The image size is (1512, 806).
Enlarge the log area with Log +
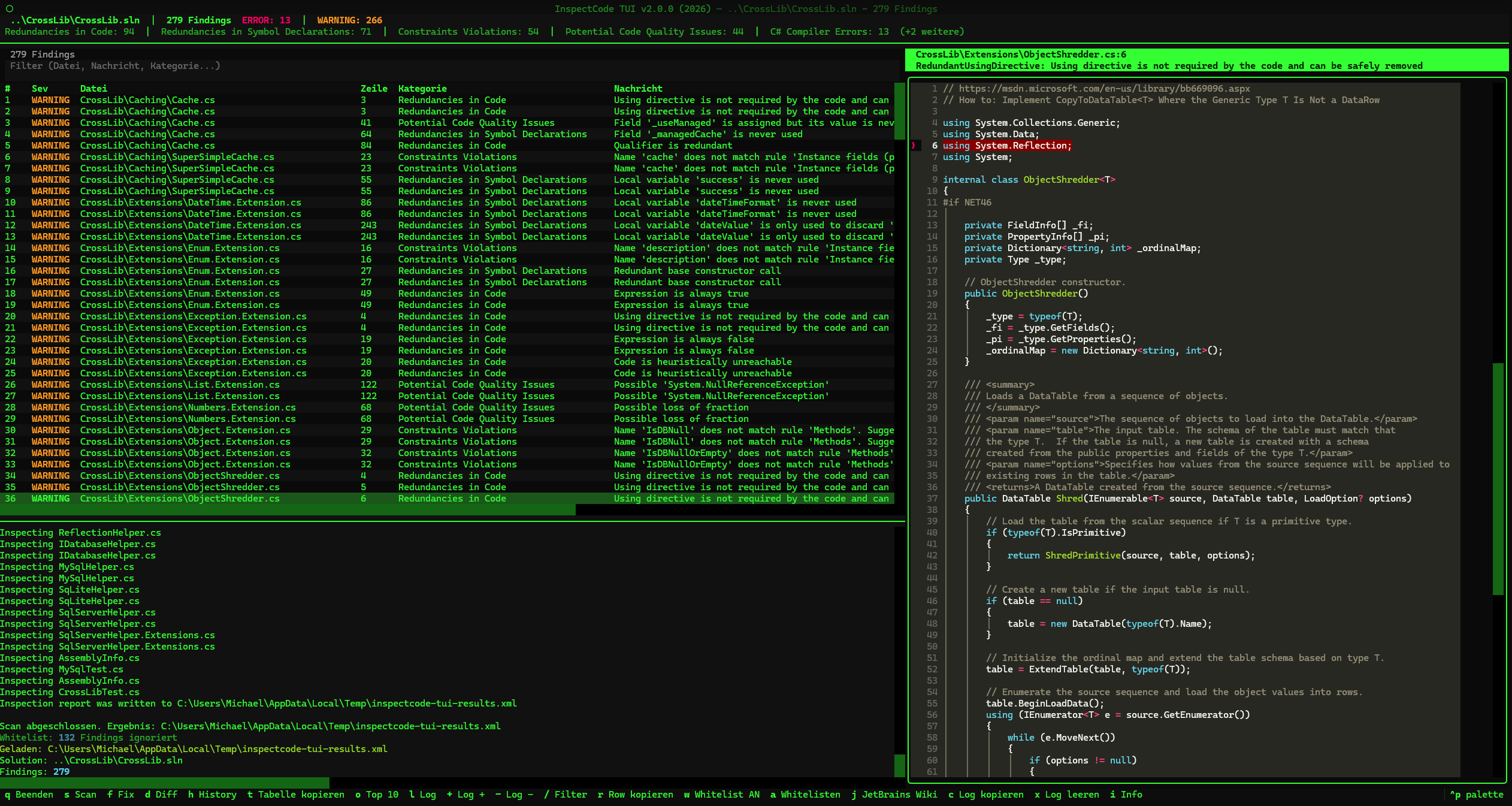(x=466, y=795)
